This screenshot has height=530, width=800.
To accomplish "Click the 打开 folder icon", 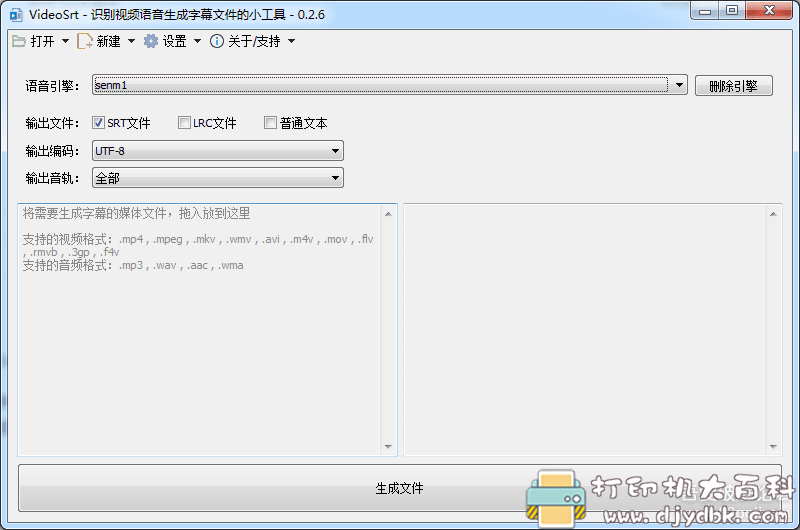I will point(19,41).
